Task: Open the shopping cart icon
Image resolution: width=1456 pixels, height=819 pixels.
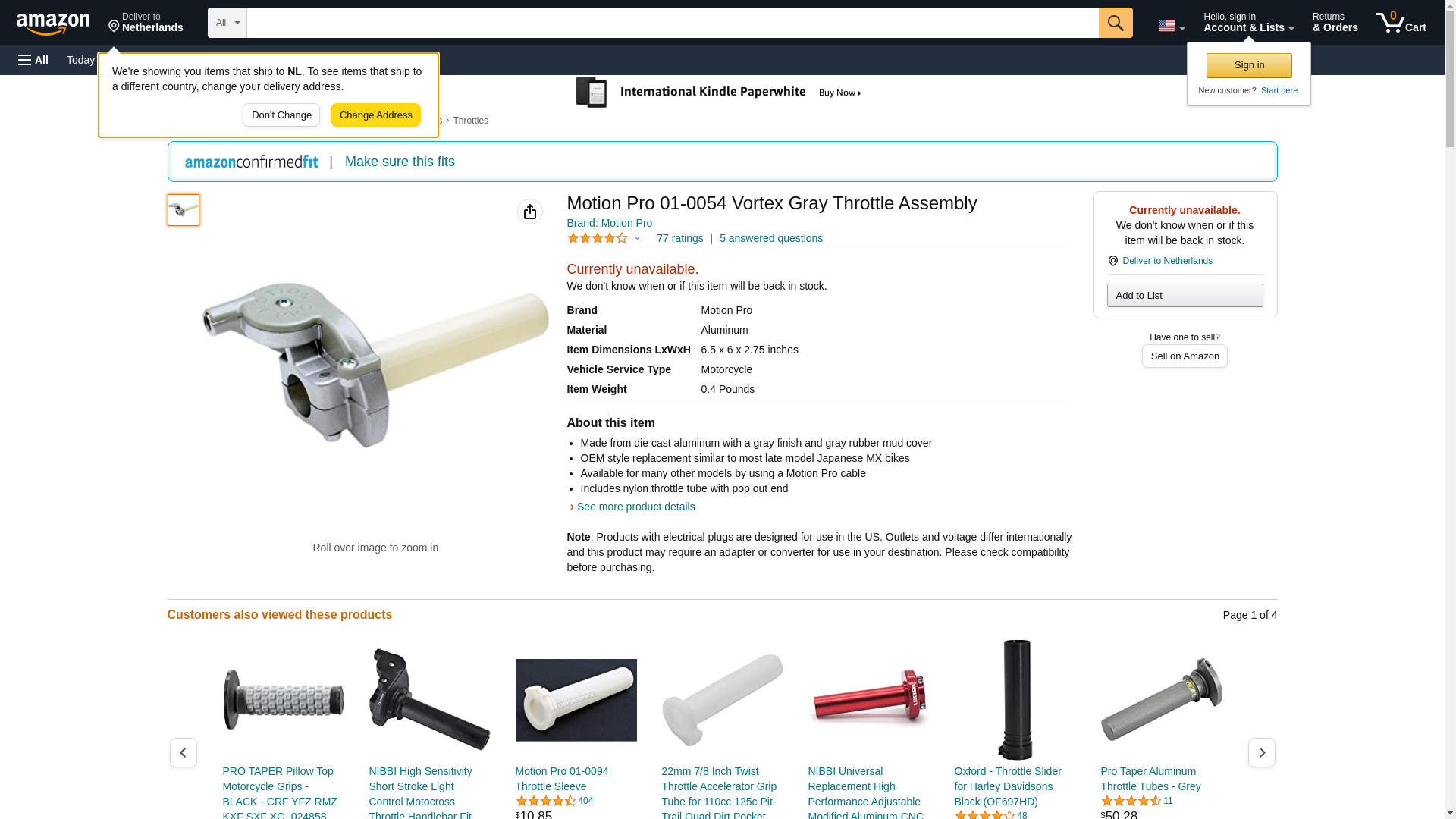Action: click(x=1401, y=23)
